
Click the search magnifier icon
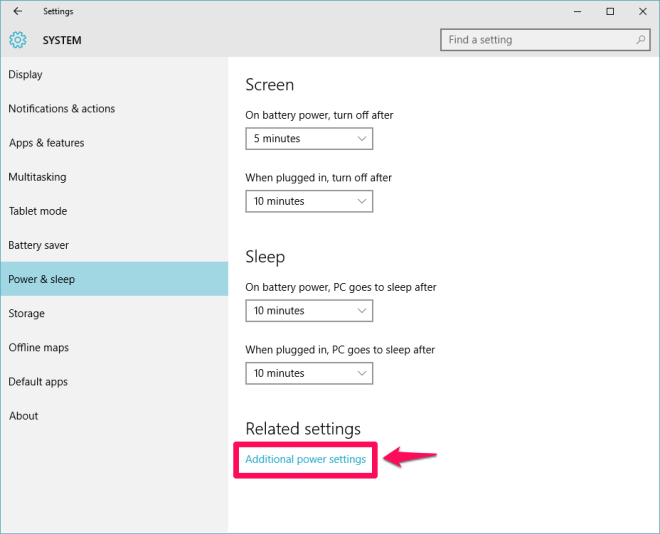coord(640,40)
